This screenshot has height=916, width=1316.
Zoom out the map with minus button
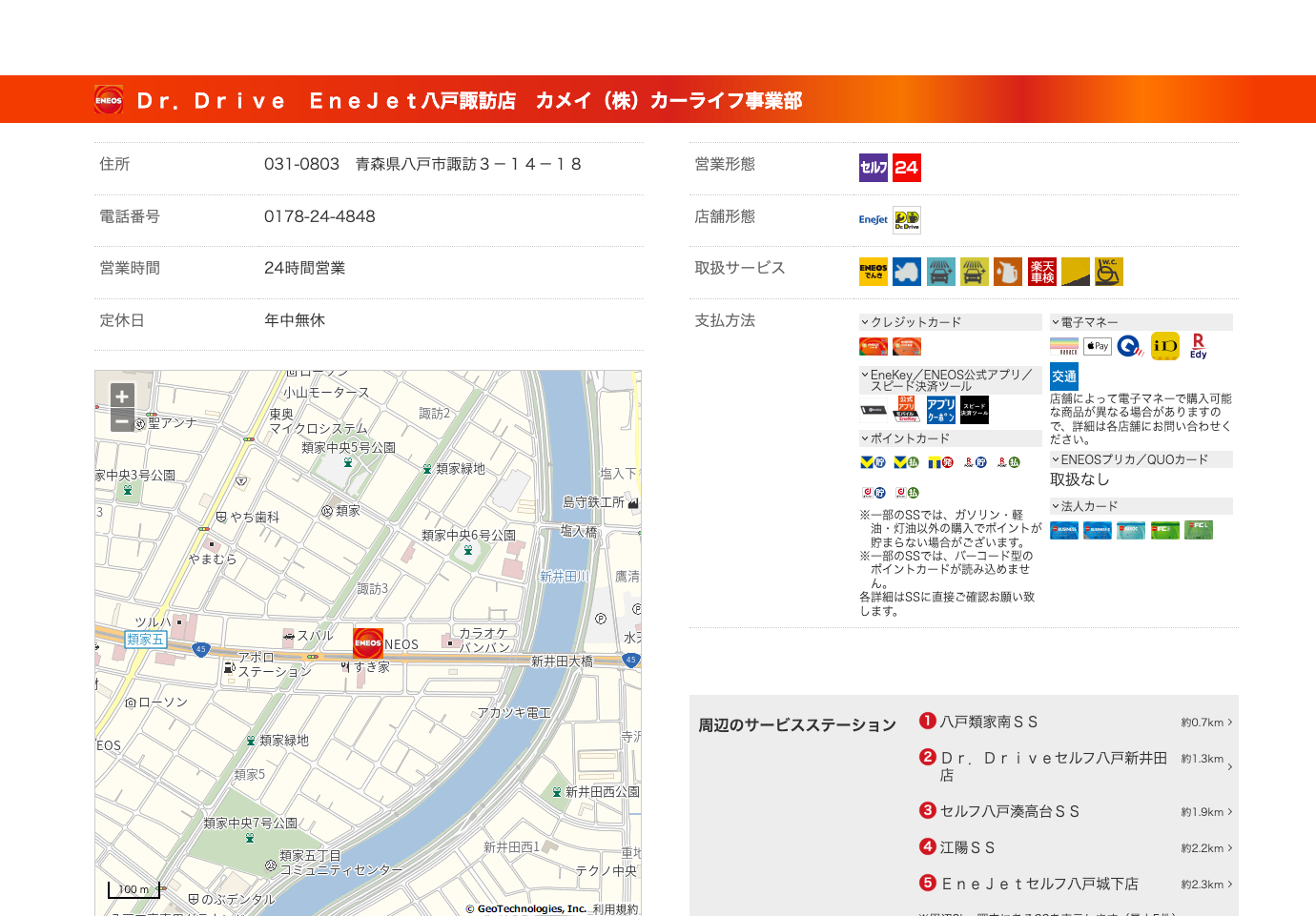pyautogui.click(x=121, y=420)
